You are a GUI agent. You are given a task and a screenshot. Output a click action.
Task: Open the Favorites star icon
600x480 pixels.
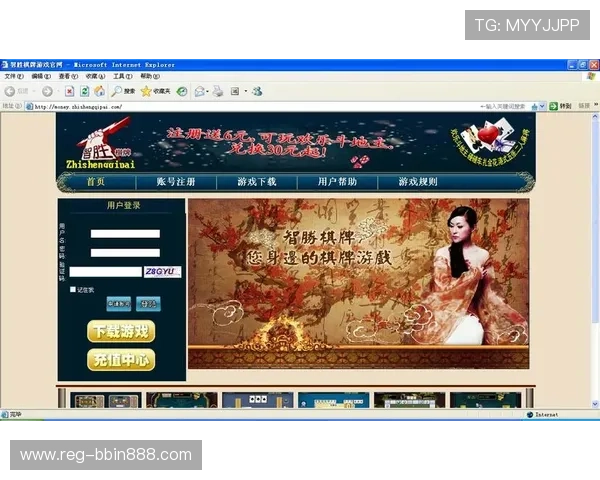pos(146,91)
